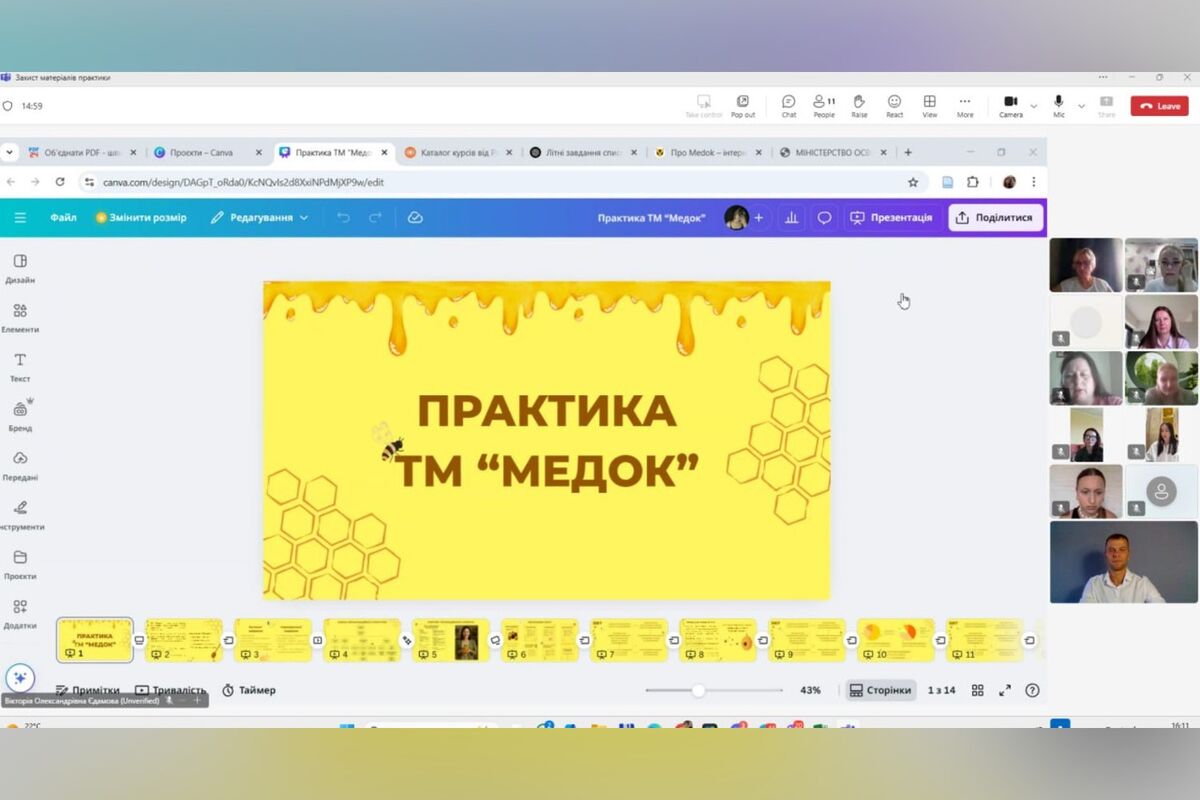Image resolution: width=1200 pixels, height=800 pixels.
Task: Open the Chrome tab search dropdown arrow
Action: [x=10, y=153]
